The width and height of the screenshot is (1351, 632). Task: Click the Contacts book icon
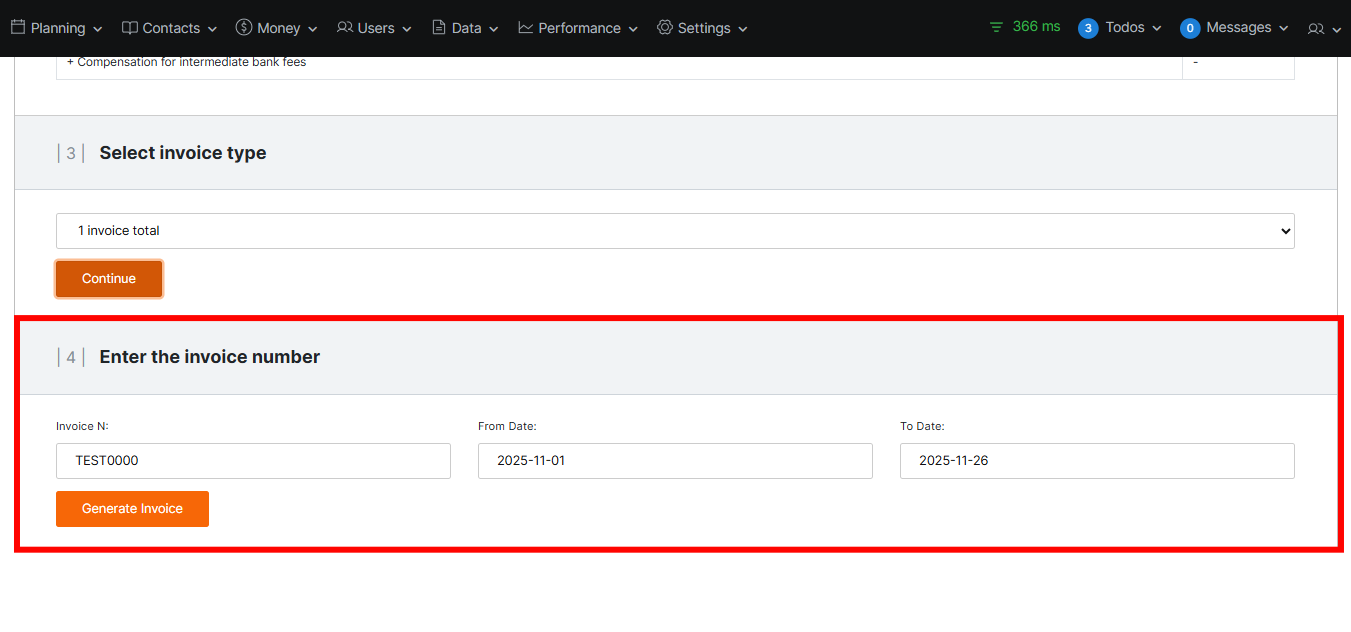tap(130, 28)
